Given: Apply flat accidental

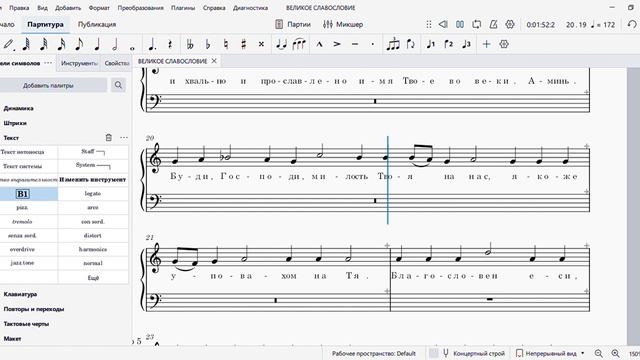Looking at the screenshot, I should [x=208, y=44].
